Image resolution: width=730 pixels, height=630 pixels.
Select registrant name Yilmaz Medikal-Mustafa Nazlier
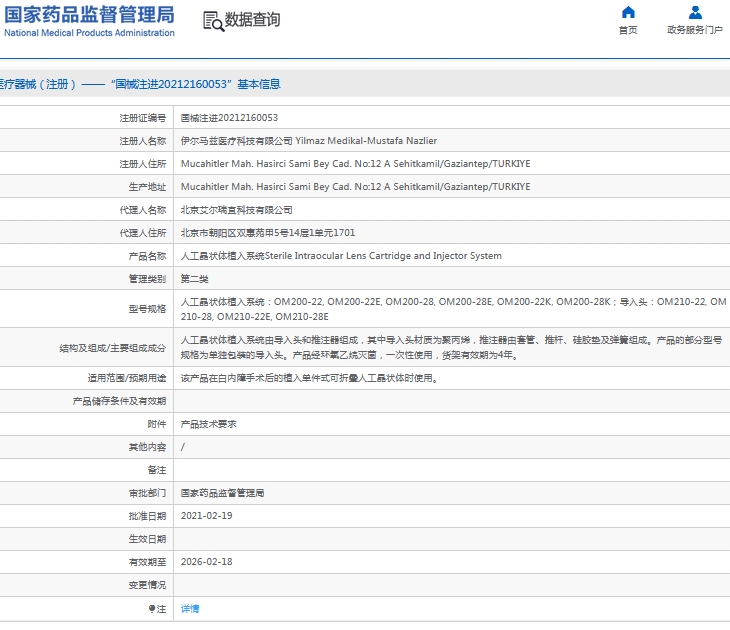click(x=366, y=141)
